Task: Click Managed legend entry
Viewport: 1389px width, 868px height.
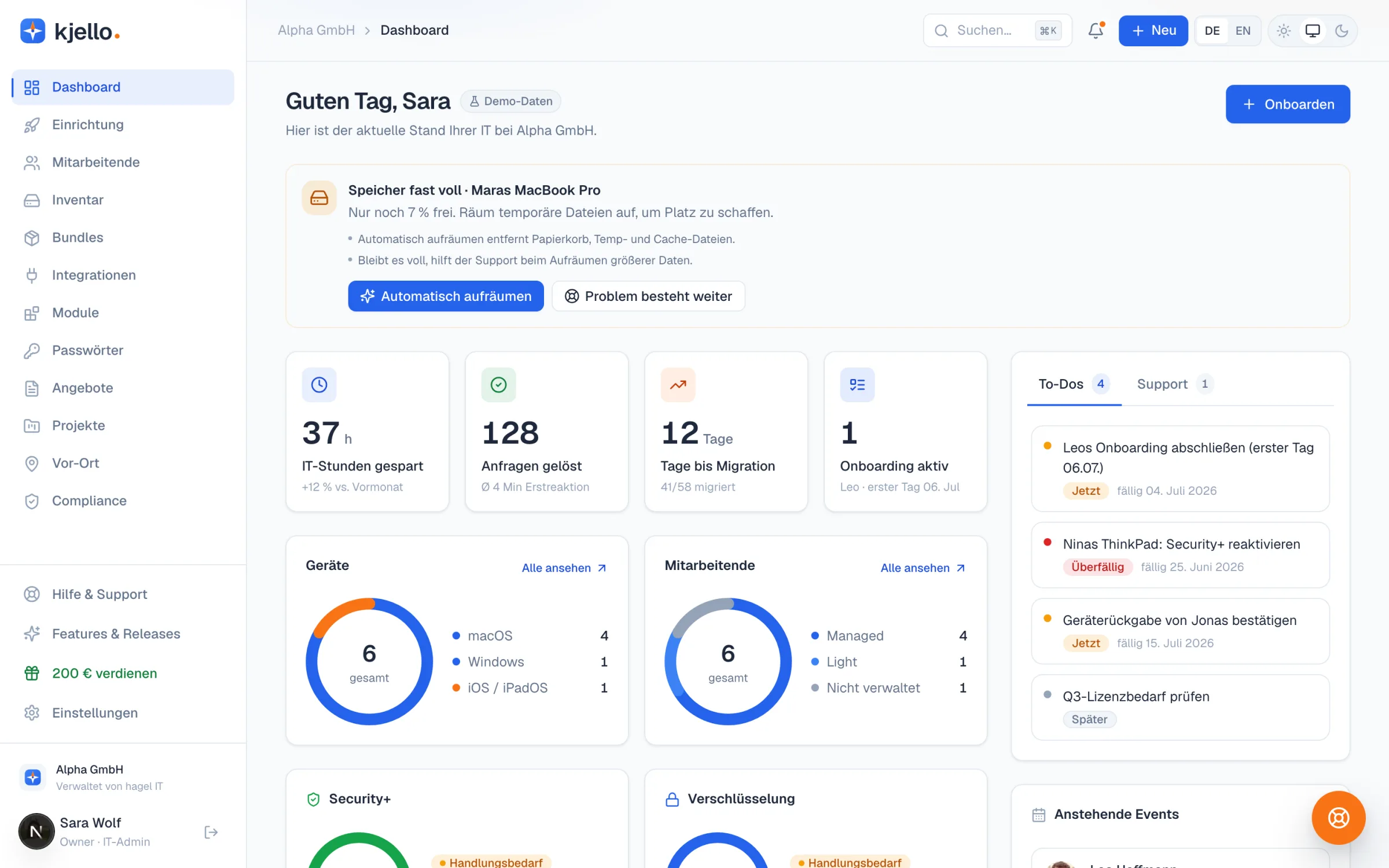Action: coord(889,636)
